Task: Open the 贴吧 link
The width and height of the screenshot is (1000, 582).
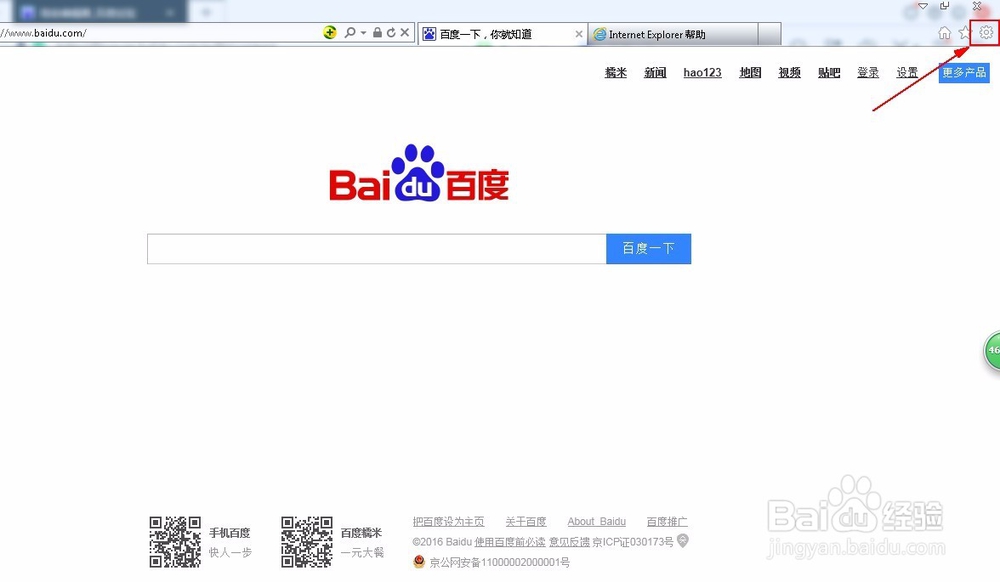Action: [x=829, y=73]
